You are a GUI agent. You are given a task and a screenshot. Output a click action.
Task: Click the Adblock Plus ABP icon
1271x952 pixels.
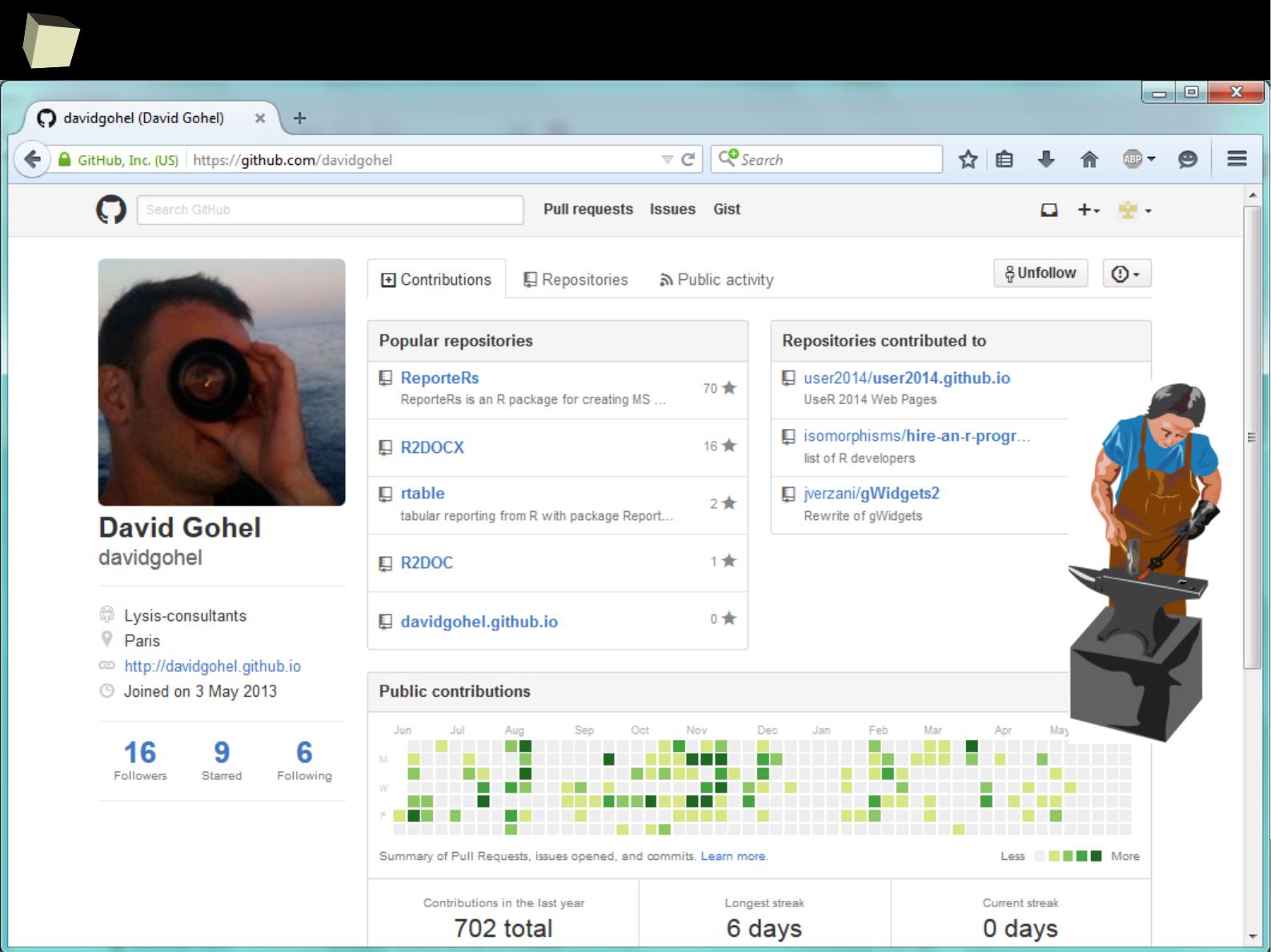pos(1132,159)
